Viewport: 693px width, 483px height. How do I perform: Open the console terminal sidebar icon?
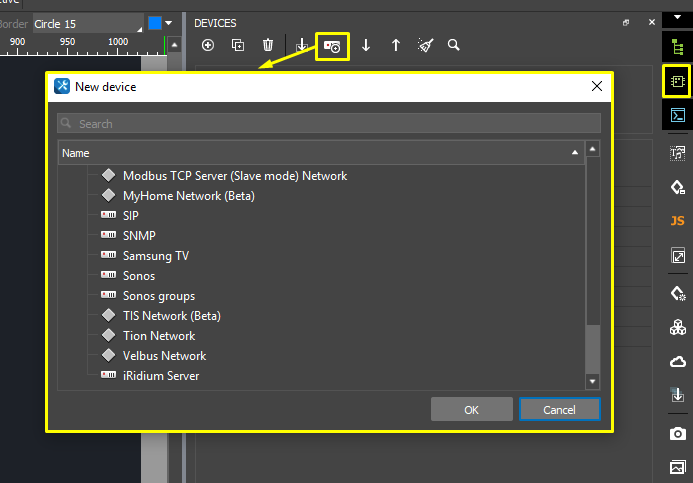pyautogui.click(x=678, y=115)
